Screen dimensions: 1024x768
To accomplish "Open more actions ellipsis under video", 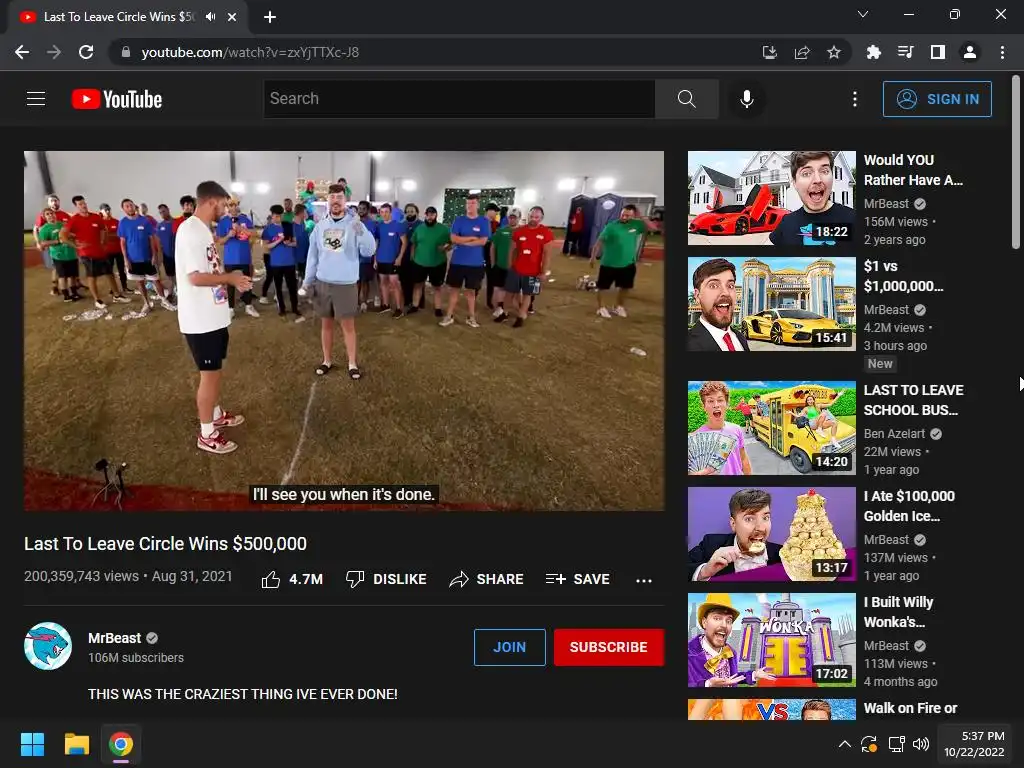I will (643, 580).
